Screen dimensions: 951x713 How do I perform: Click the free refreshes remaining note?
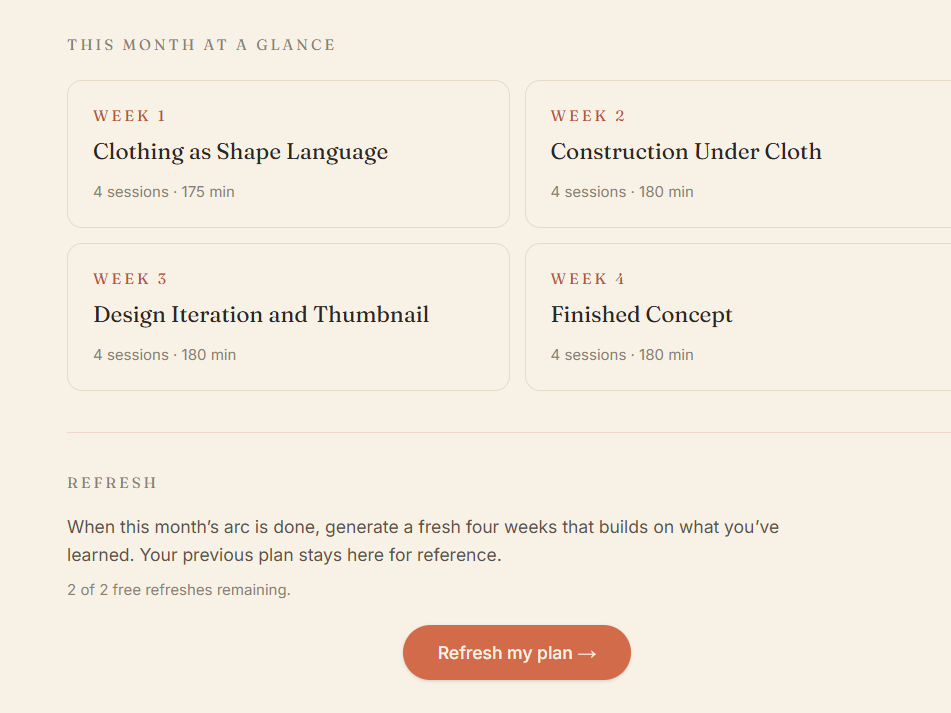click(179, 590)
